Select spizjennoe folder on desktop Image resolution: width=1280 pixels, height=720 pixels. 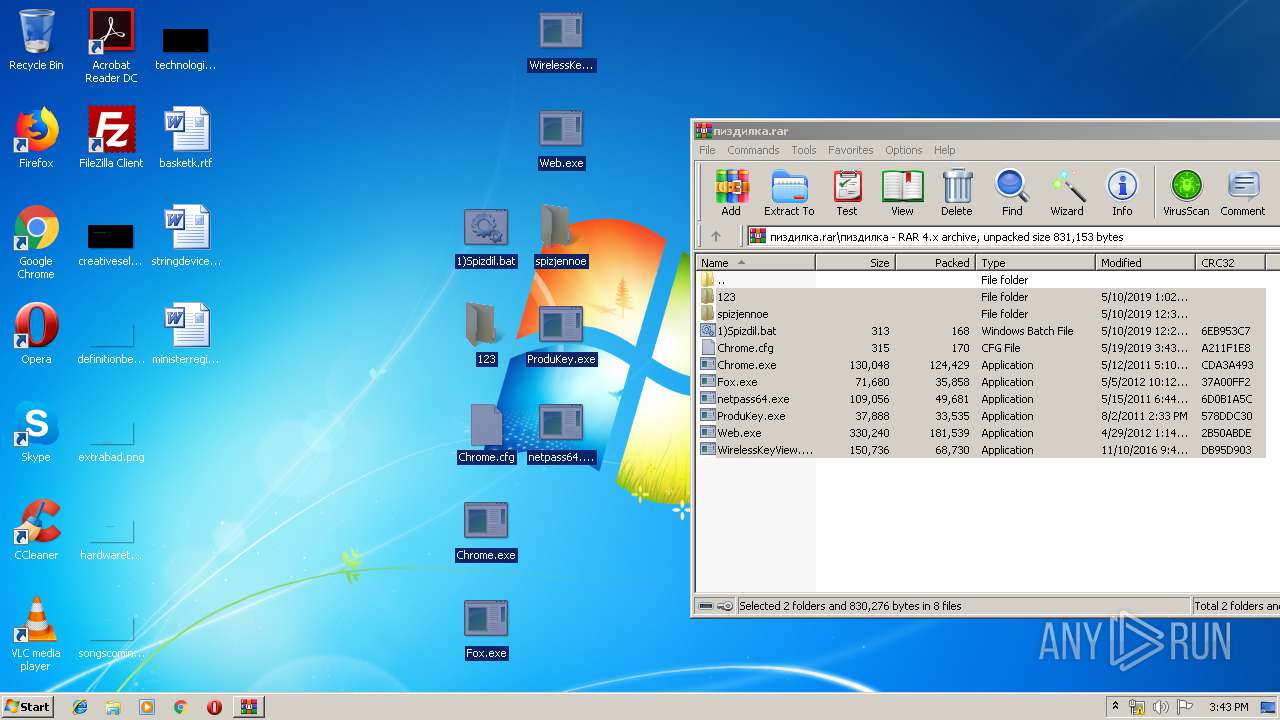pyautogui.click(x=561, y=236)
